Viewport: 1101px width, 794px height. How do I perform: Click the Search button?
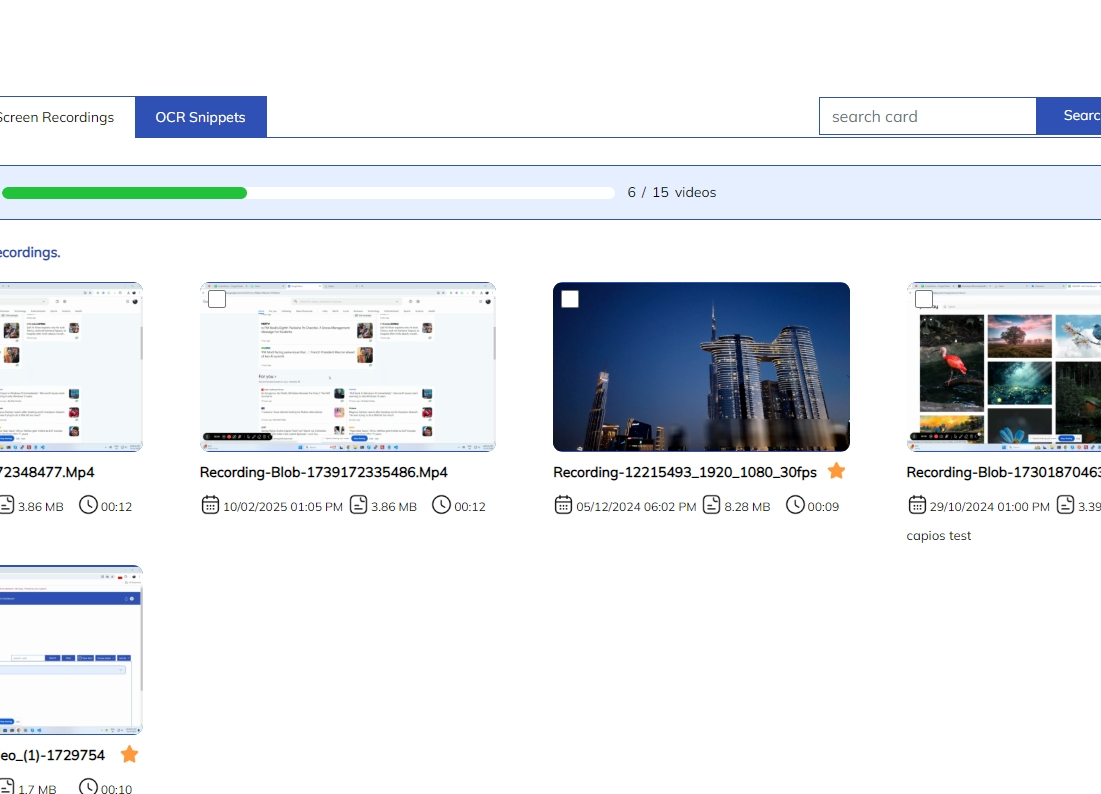1069,116
